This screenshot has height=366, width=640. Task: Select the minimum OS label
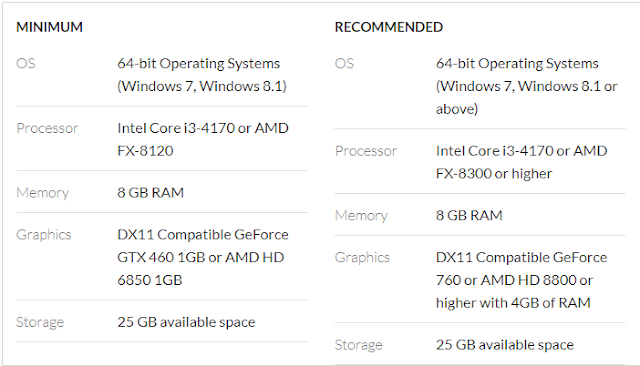click(x=26, y=63)
